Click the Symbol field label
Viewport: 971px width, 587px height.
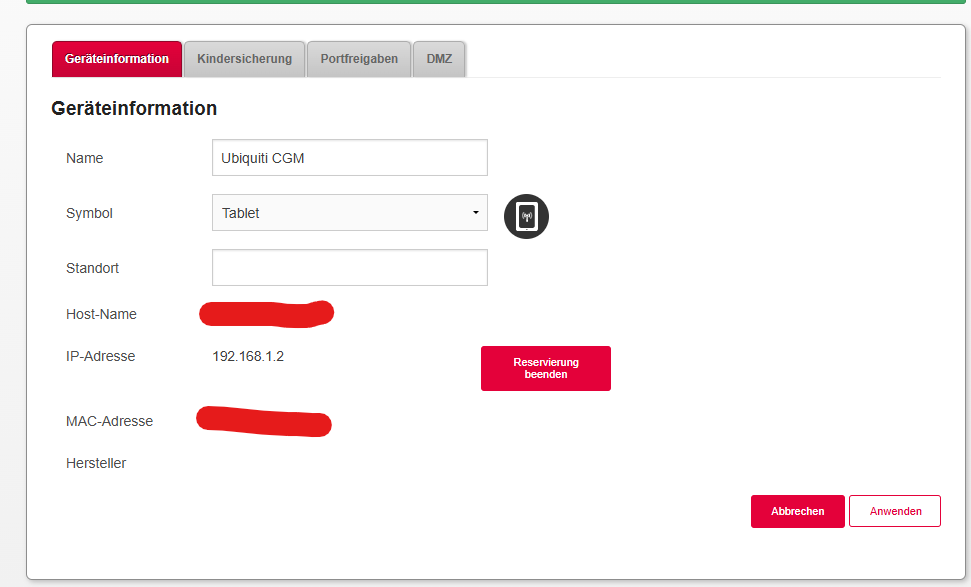click(x=89, y=213)
